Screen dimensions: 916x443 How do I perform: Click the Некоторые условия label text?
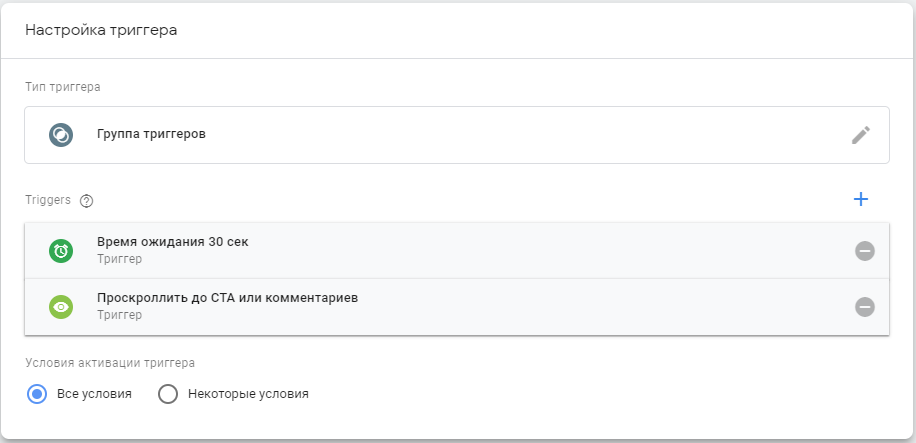[248, 394]
